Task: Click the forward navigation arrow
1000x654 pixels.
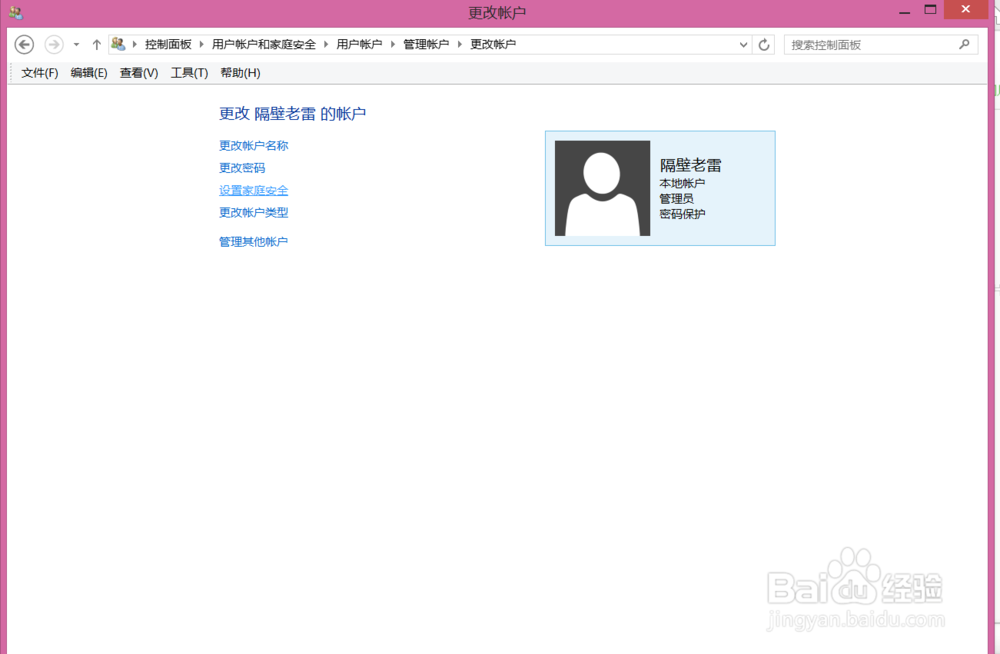Action: pyautogui.click(x=53, y=44)
